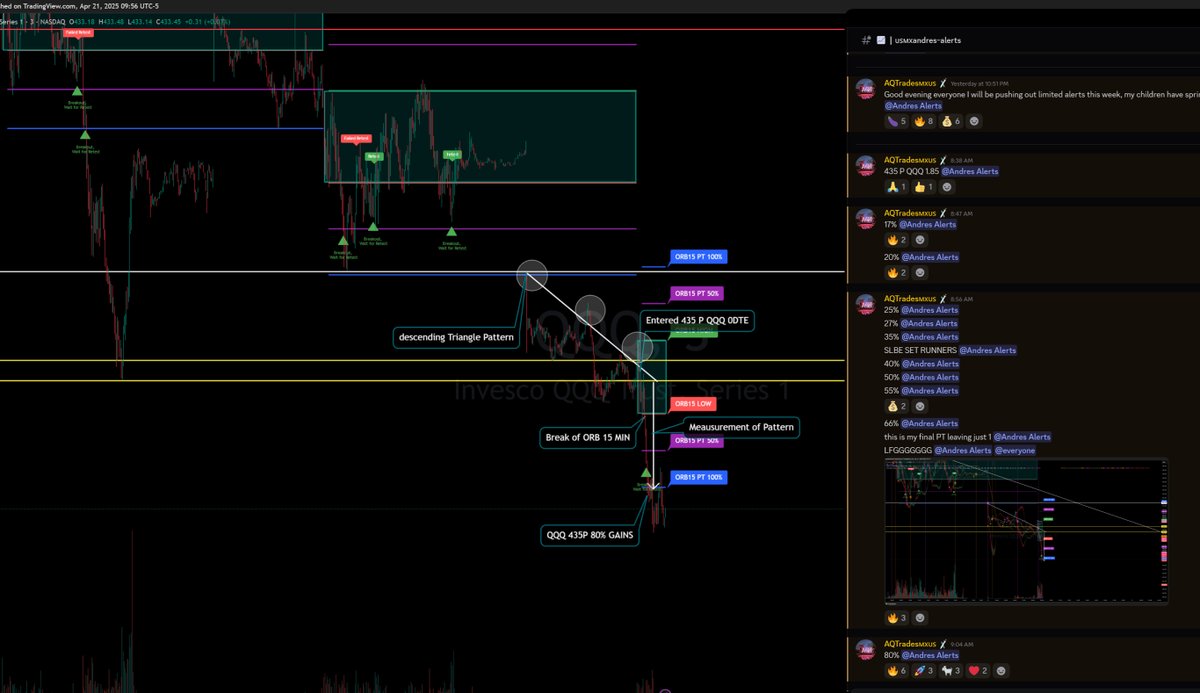Click the rocket reaction on the 80% message
This screenshot has width=1200, height=693.
(925, 670)
